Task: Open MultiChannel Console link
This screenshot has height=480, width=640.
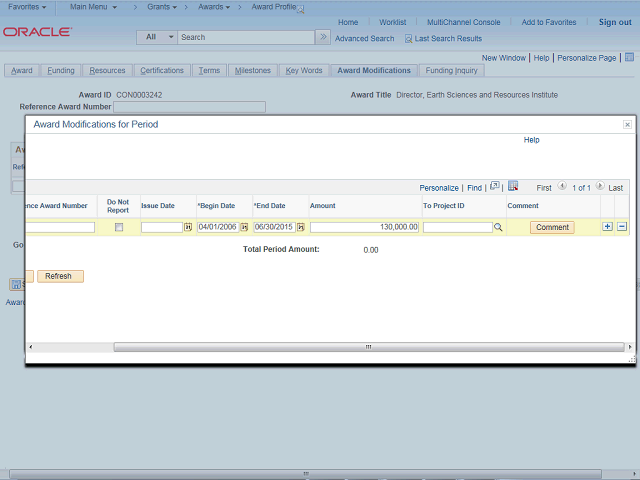Action: tap(464, 22)
